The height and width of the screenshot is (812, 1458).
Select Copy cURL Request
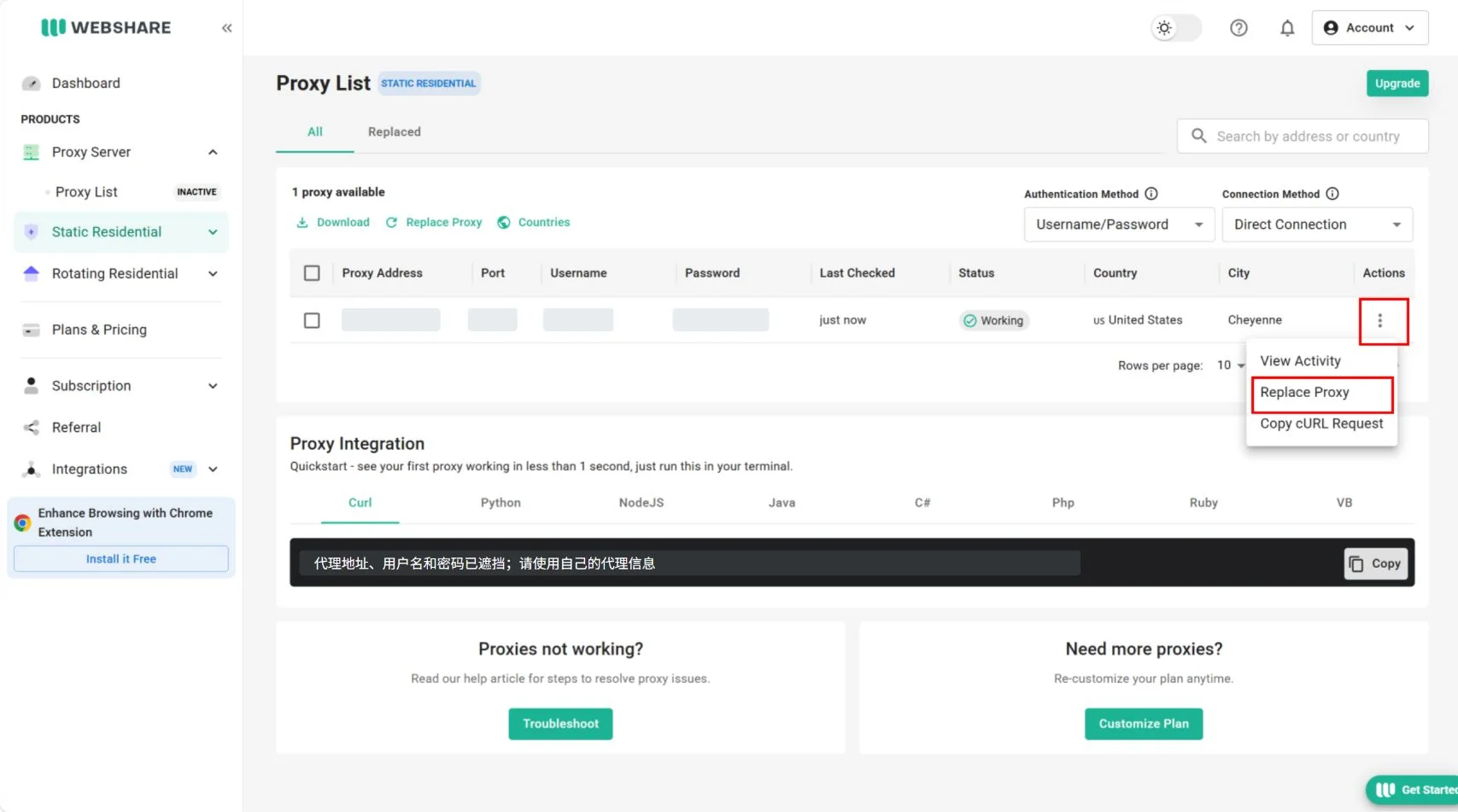click(x=1321, y=424)
